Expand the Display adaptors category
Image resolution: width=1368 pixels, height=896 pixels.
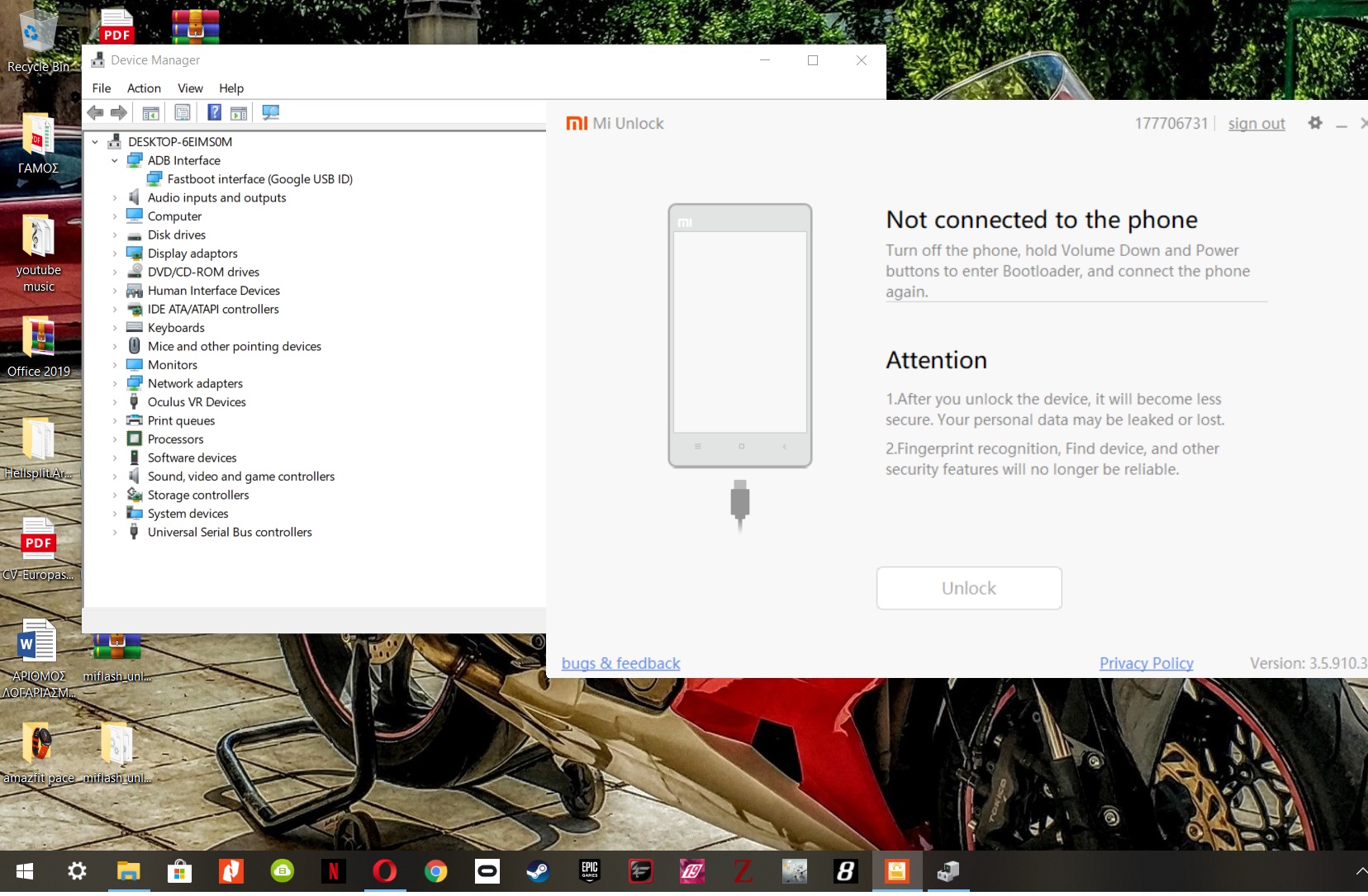115,254
